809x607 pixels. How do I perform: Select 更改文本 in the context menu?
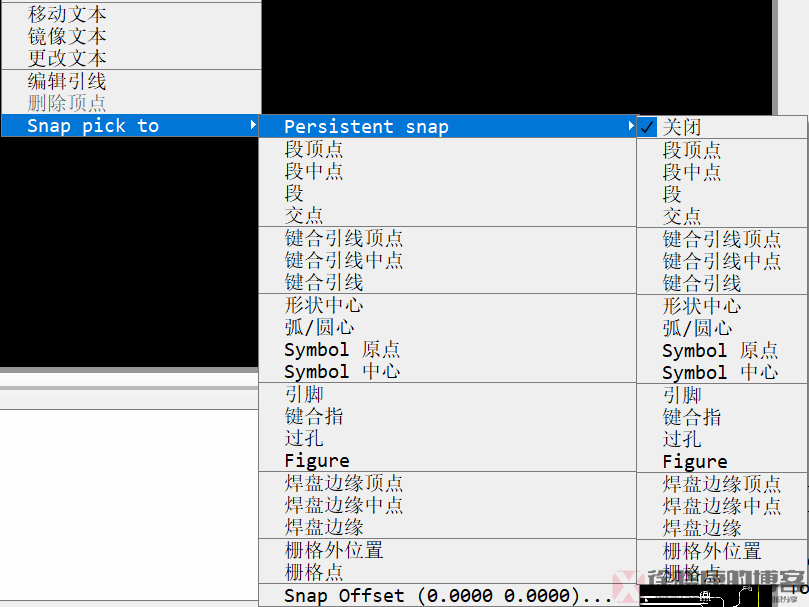tap(67, 58)
